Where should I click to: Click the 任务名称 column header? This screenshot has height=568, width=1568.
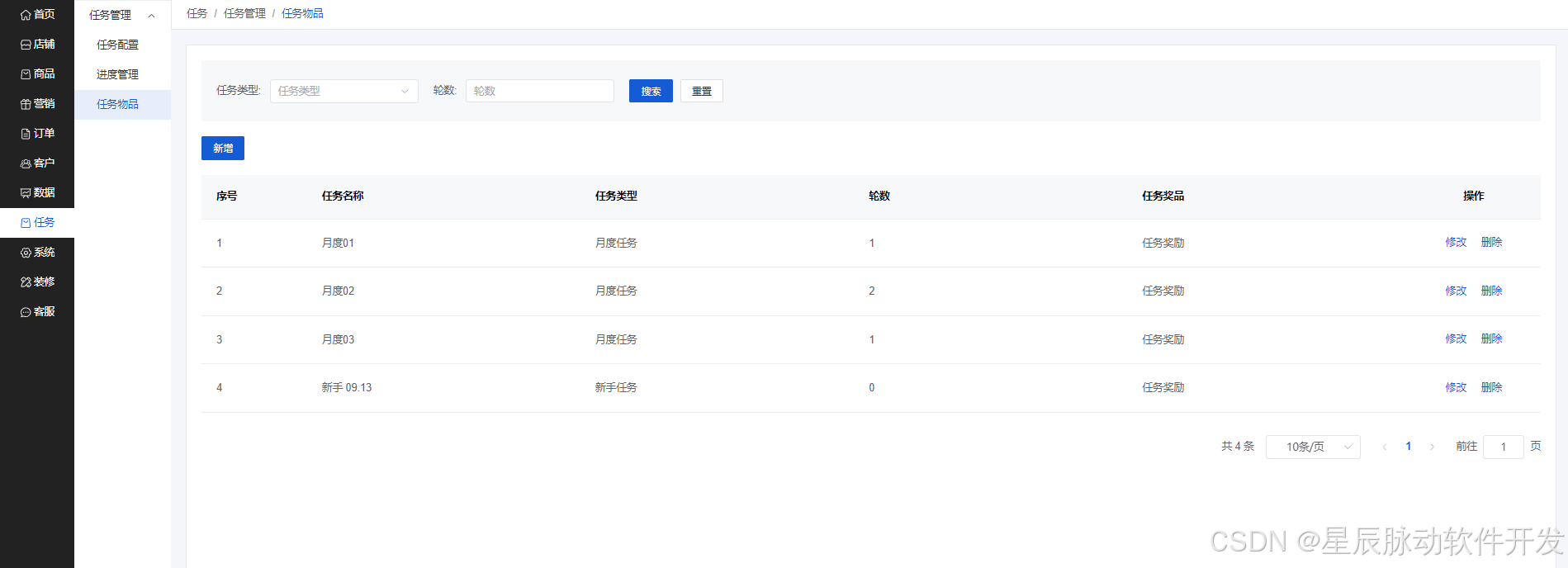tap(343, 196)
